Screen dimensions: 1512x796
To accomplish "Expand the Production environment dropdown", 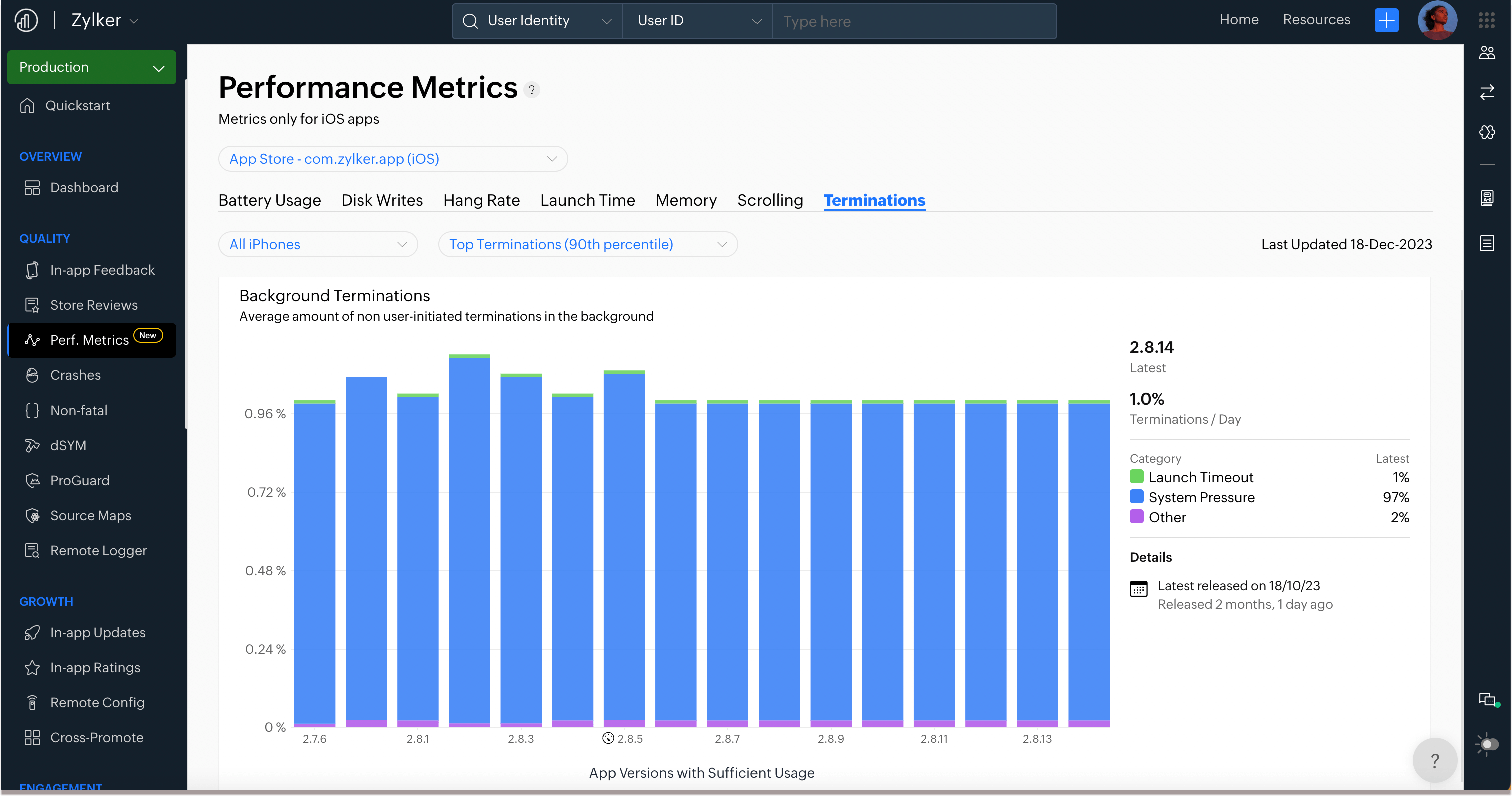I will (x=92, y=67).
